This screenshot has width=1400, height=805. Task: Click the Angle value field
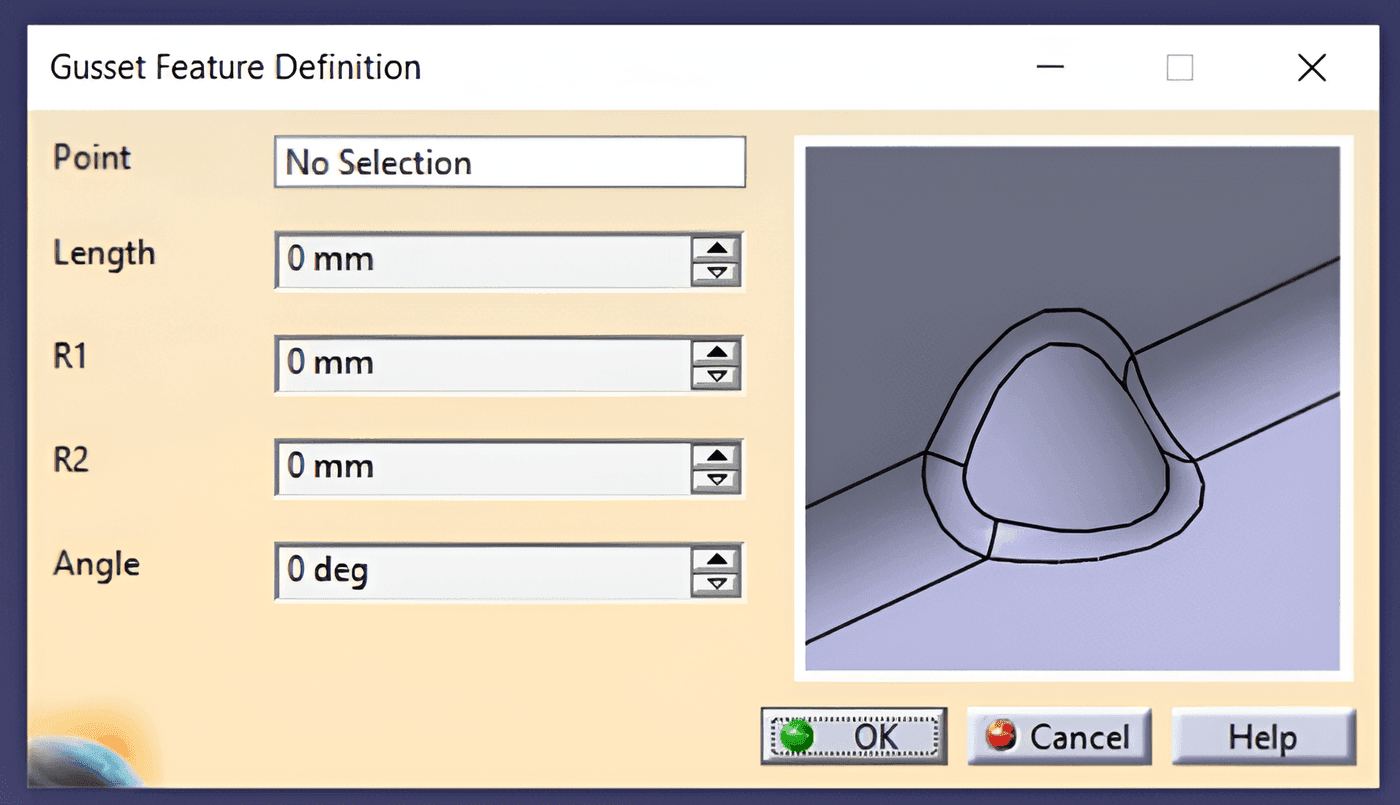click(x=483, y=571)
